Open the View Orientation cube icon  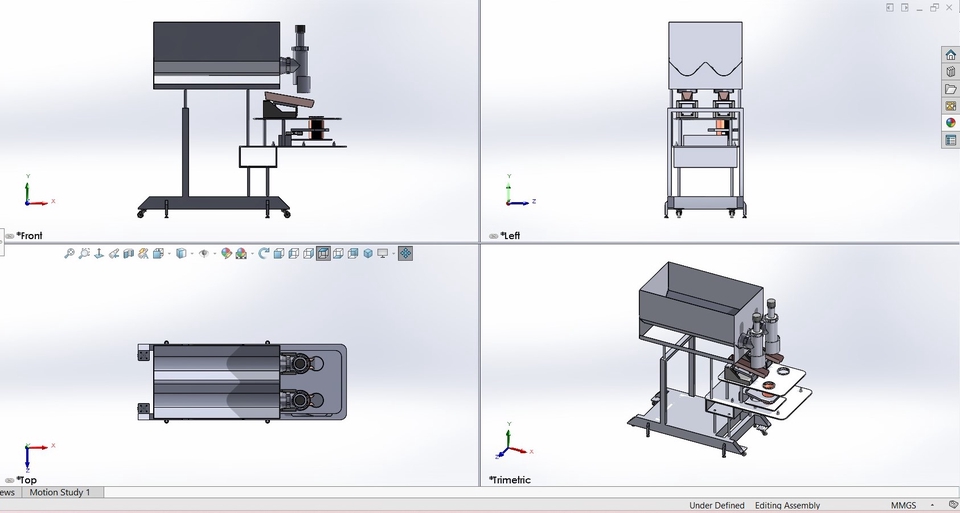point(158,253)
